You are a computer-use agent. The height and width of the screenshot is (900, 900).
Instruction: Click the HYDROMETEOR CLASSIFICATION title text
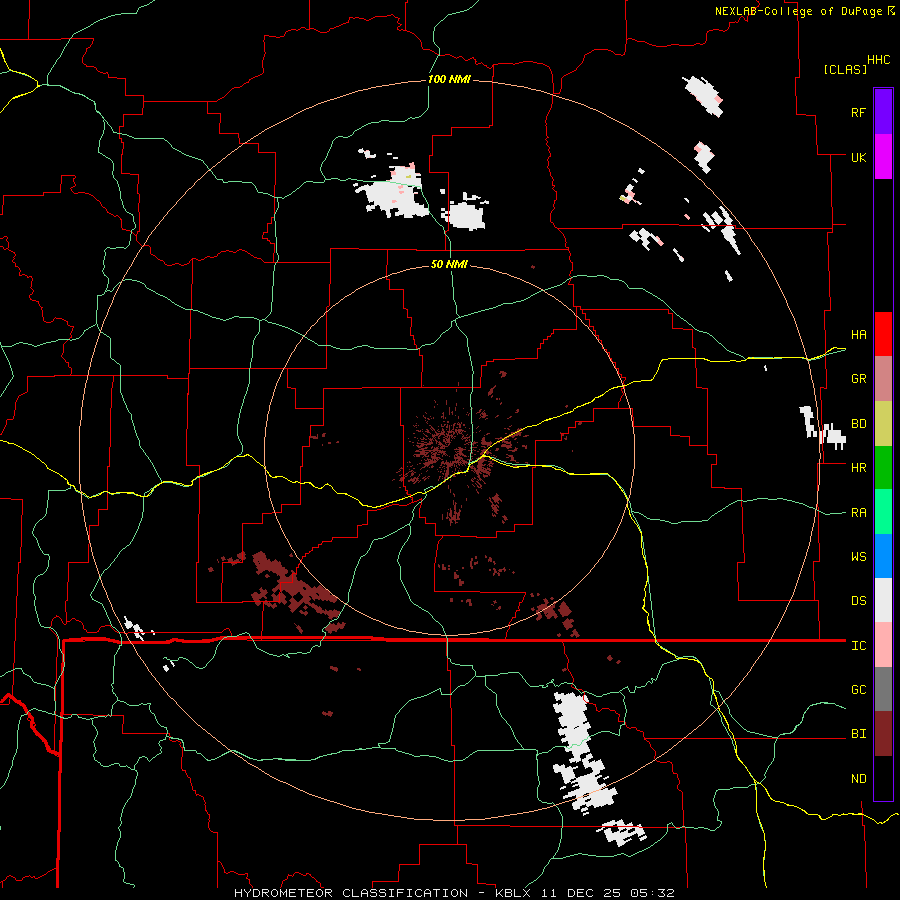tap(351, 893)
